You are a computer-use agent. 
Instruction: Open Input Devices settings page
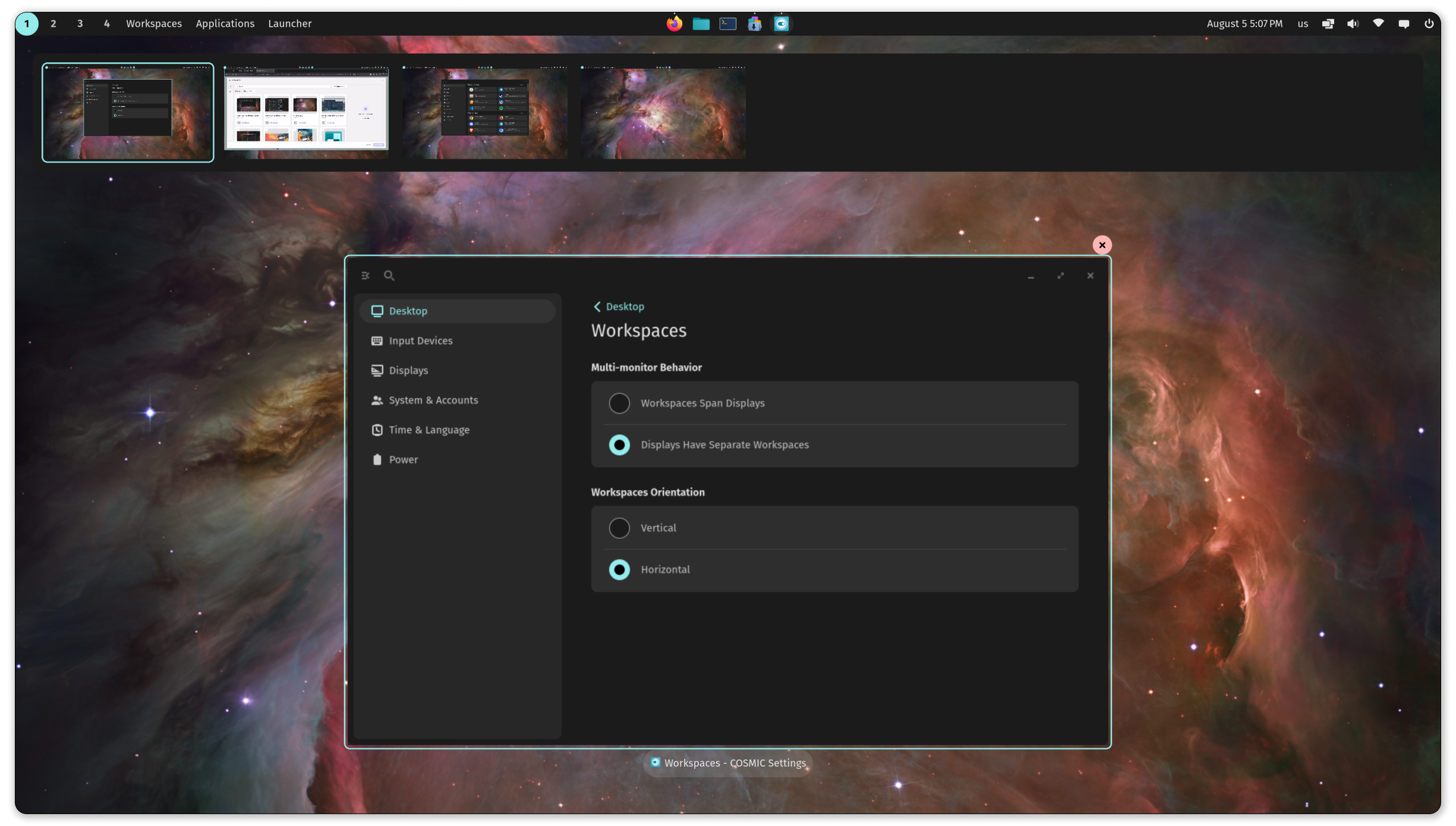click(x=420, y=341)
